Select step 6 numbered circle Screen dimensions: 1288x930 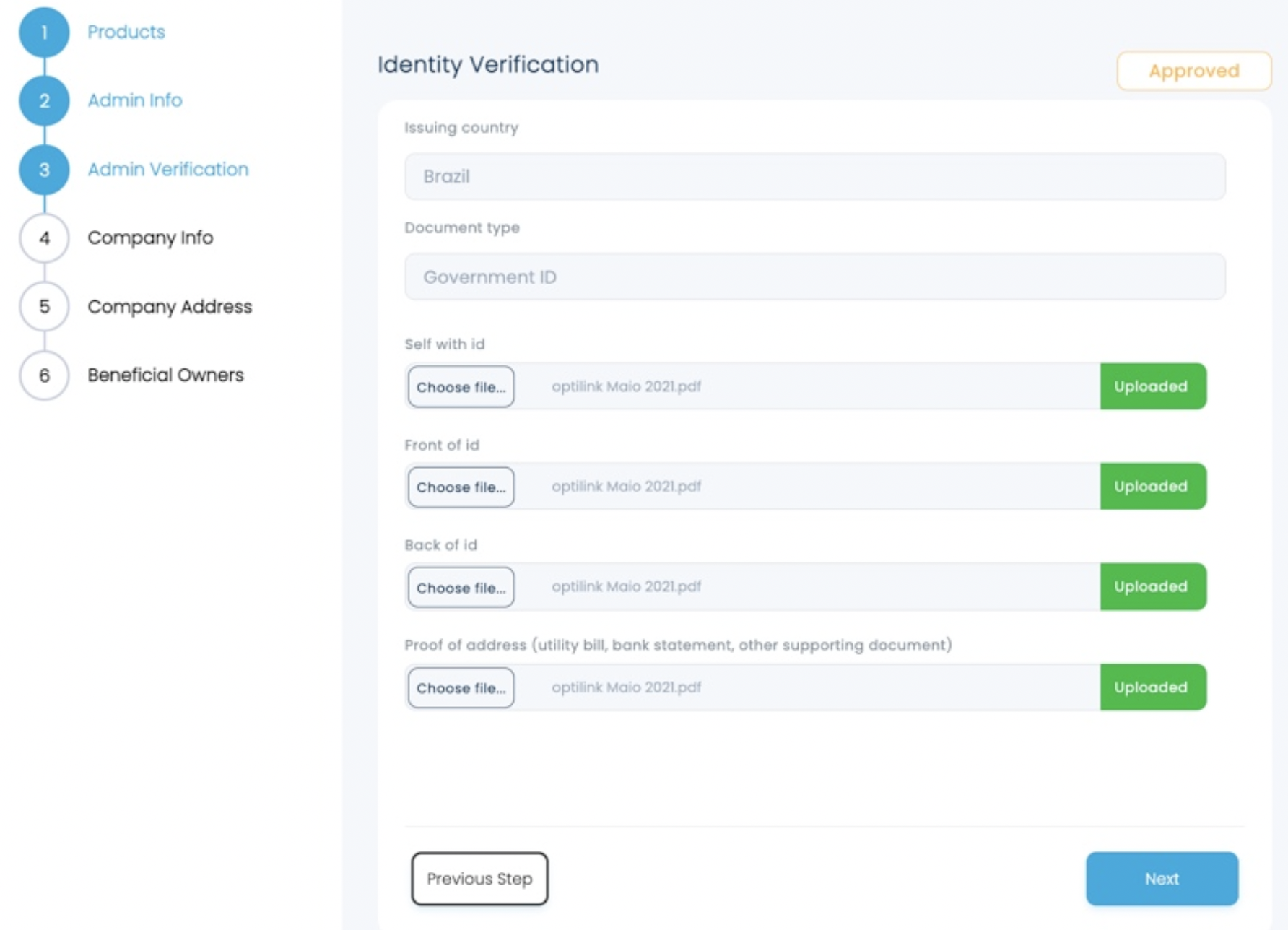tap(44, 375)
